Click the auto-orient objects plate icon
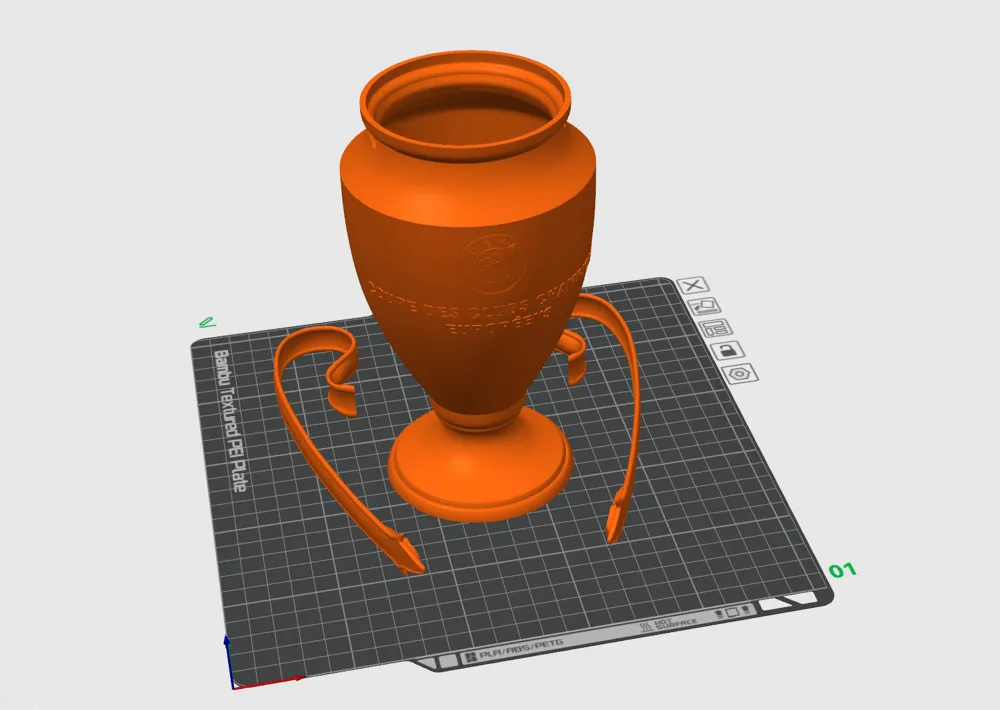 point(705,306)
